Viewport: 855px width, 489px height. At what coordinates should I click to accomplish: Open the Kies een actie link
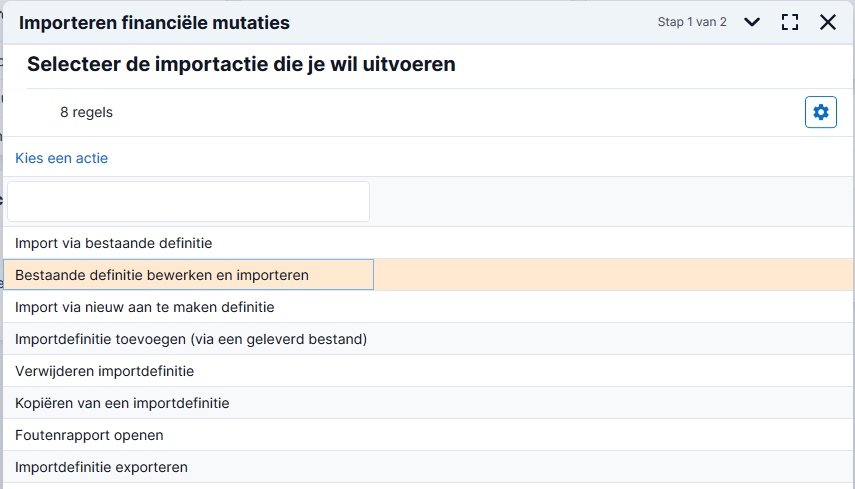coord(62,158)
